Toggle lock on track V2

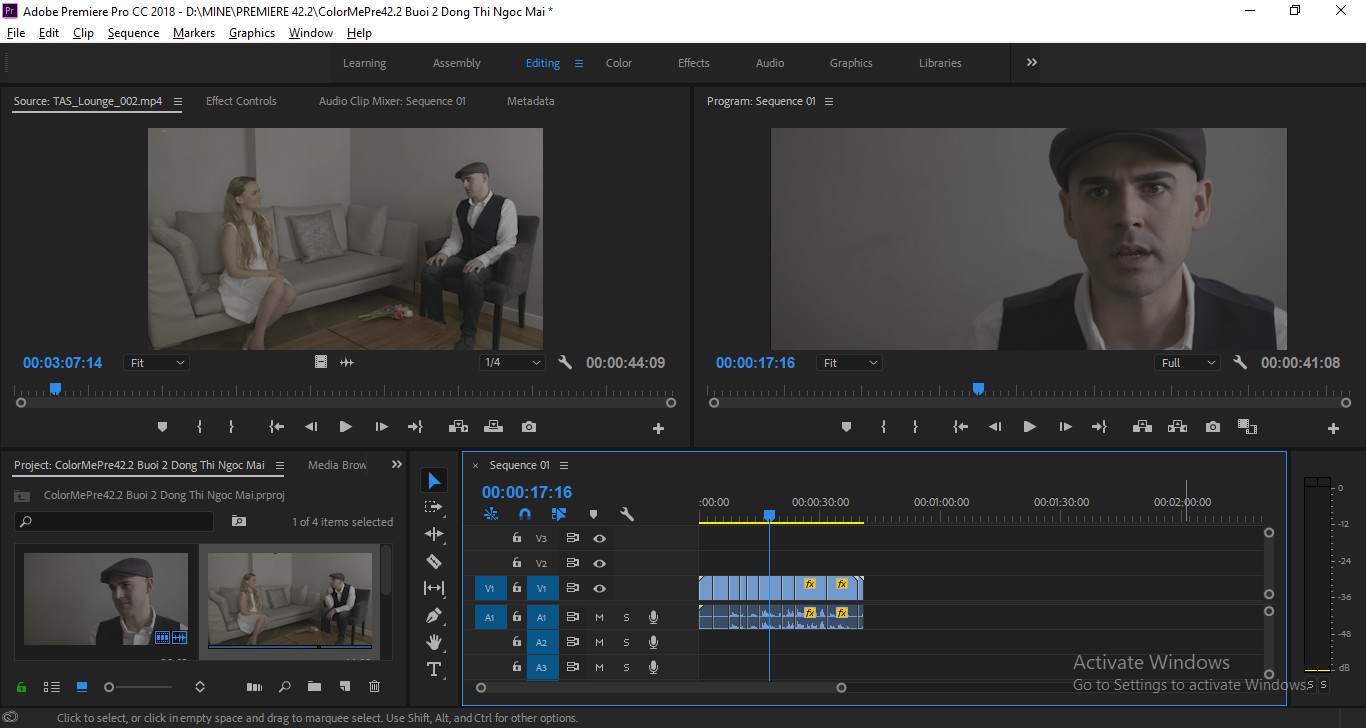tap(517, 563)
